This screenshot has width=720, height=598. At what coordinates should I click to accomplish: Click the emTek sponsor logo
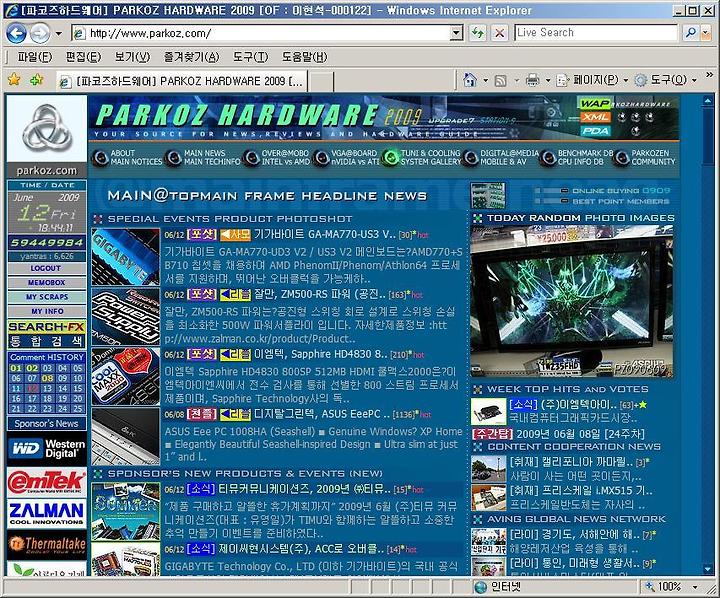point(47,481)
